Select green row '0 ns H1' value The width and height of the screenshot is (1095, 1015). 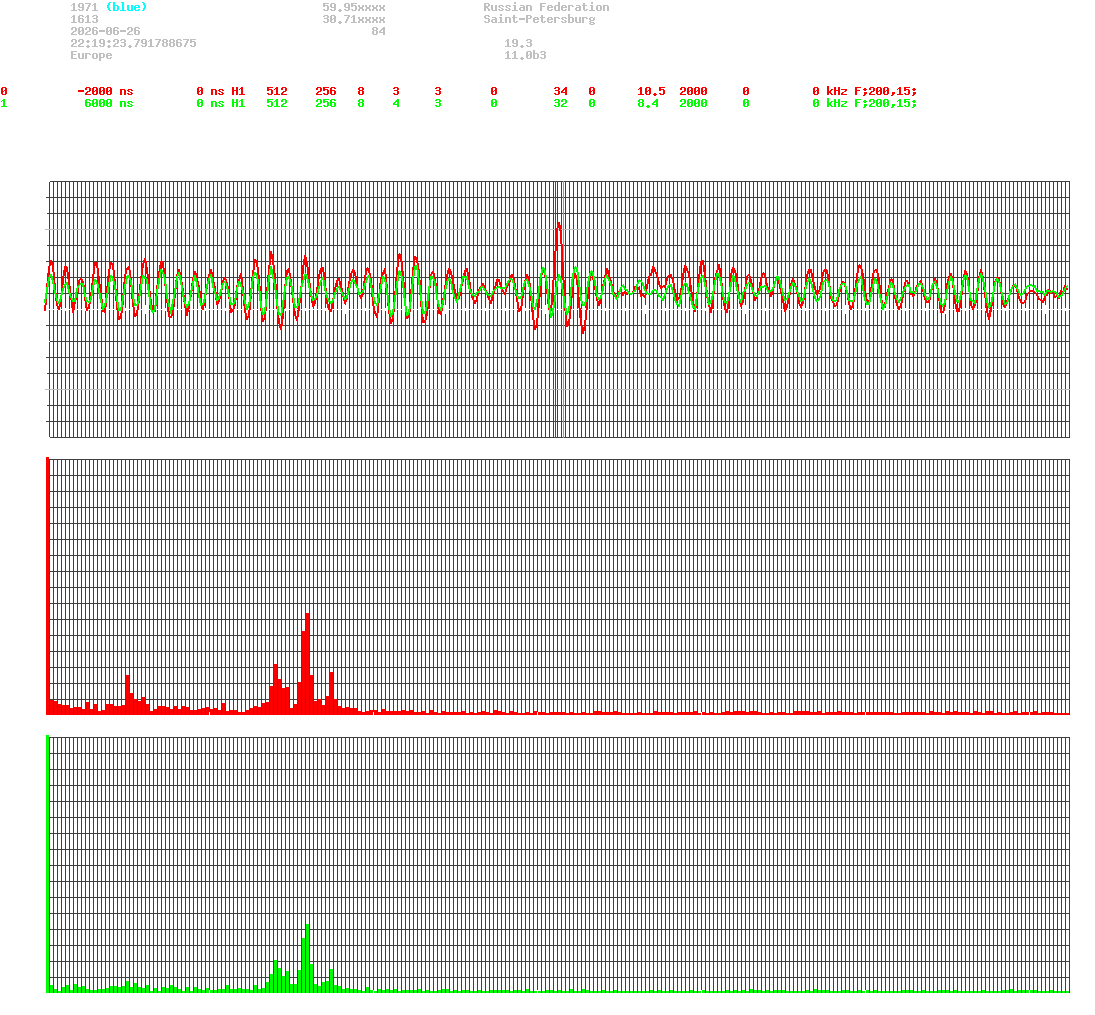coord(221,103)
